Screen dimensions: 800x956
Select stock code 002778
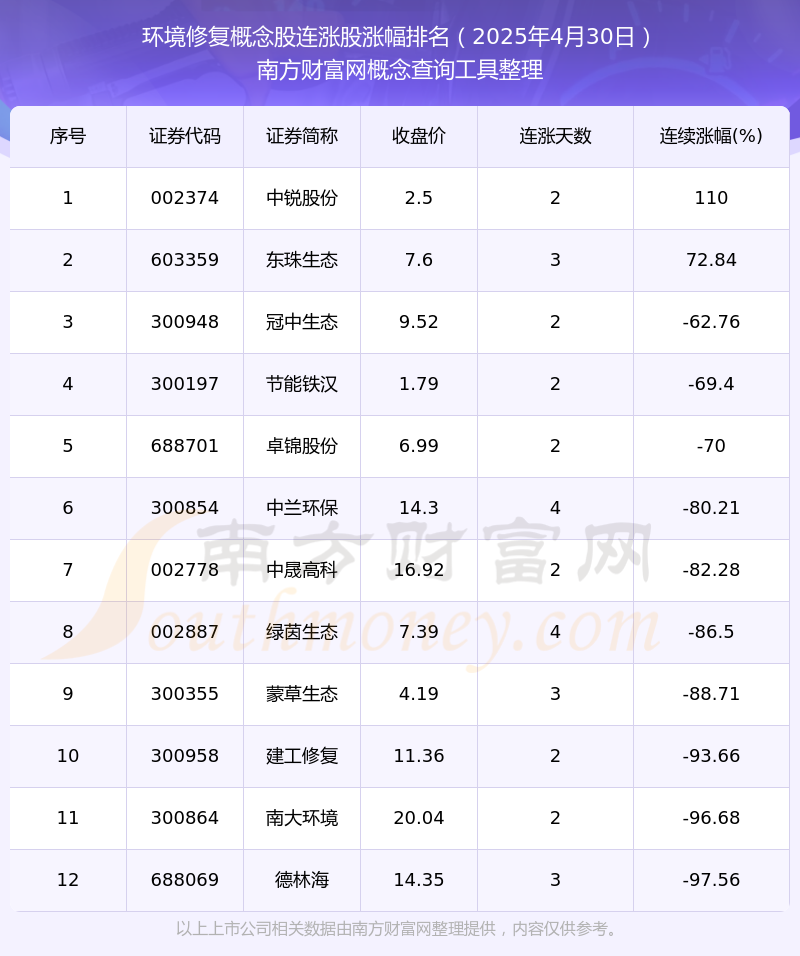pos(185,570)
